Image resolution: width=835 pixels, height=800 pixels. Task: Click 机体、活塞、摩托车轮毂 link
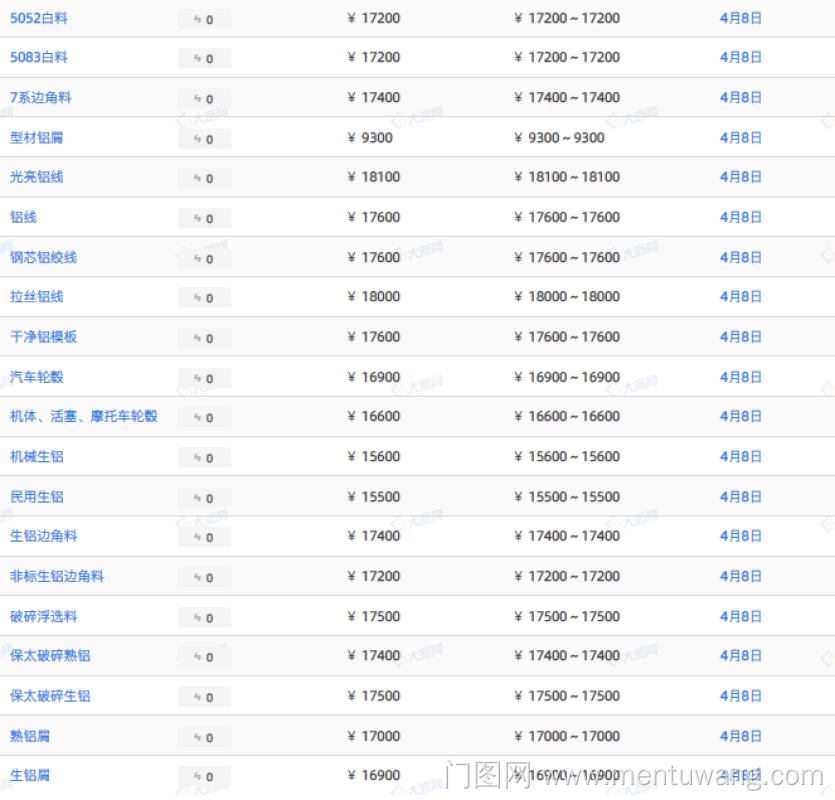[84, 416]
